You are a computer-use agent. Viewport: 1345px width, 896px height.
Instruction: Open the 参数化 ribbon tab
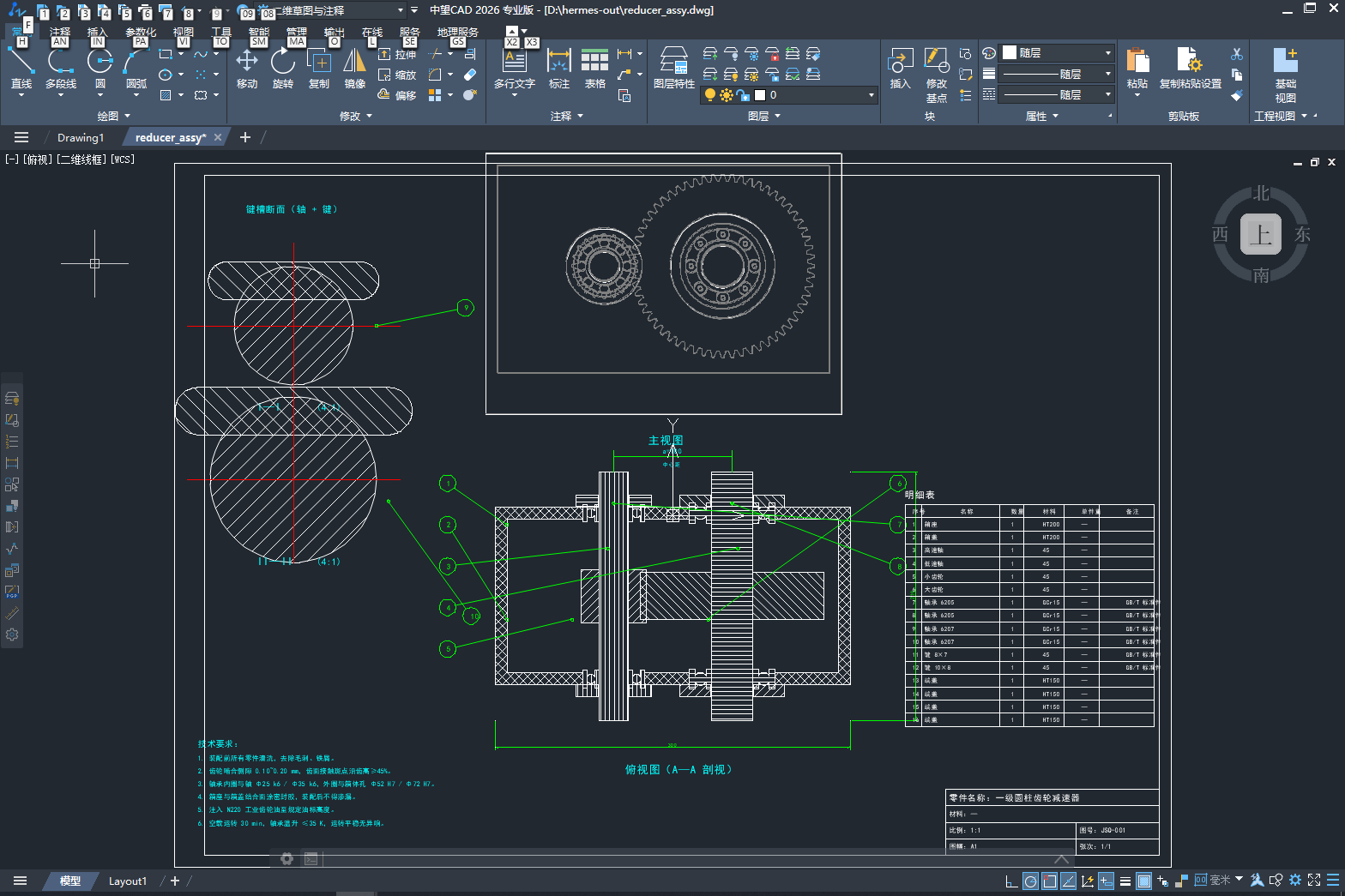141,32
